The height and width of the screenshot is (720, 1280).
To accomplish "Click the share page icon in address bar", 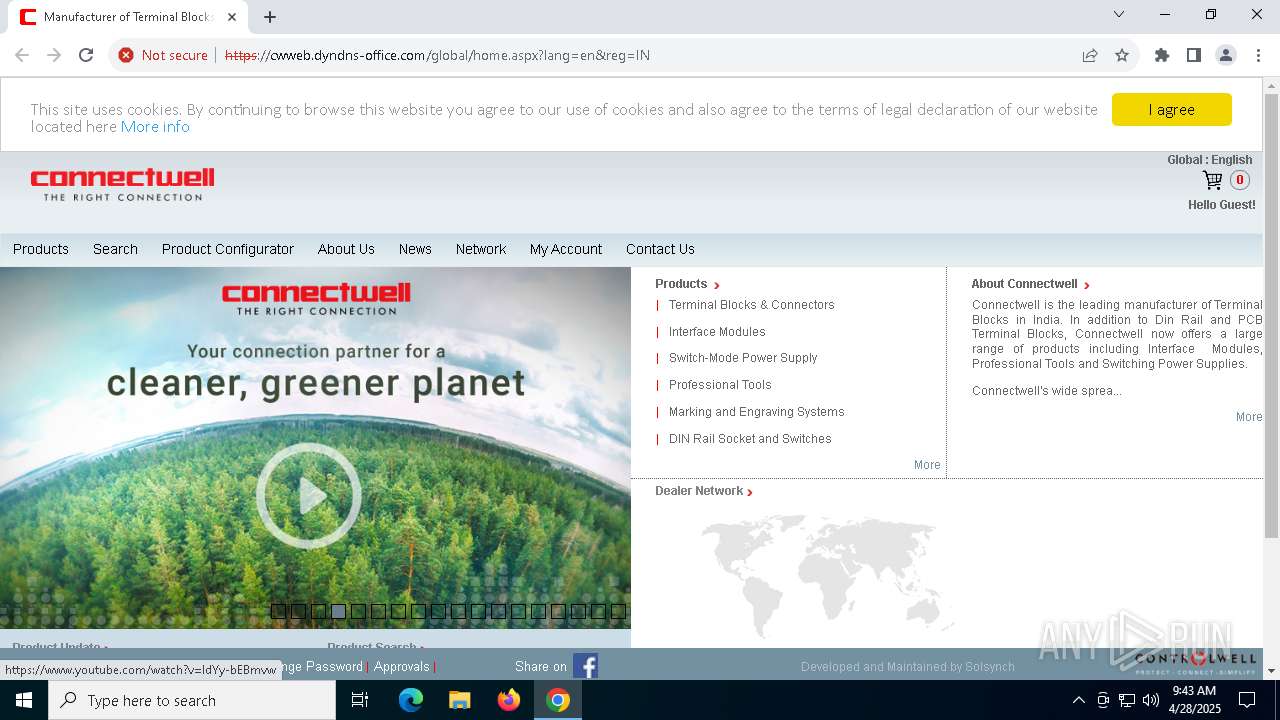I will [1090, 55].
